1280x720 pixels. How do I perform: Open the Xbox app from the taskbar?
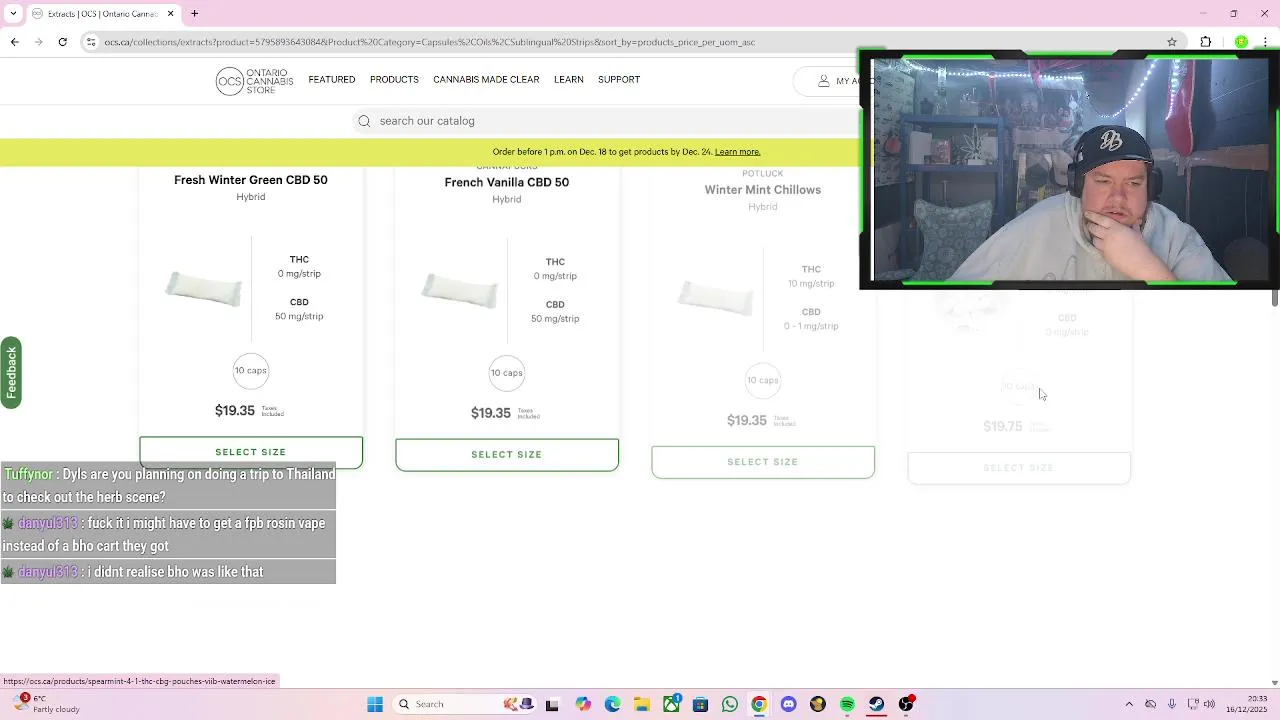671,704
